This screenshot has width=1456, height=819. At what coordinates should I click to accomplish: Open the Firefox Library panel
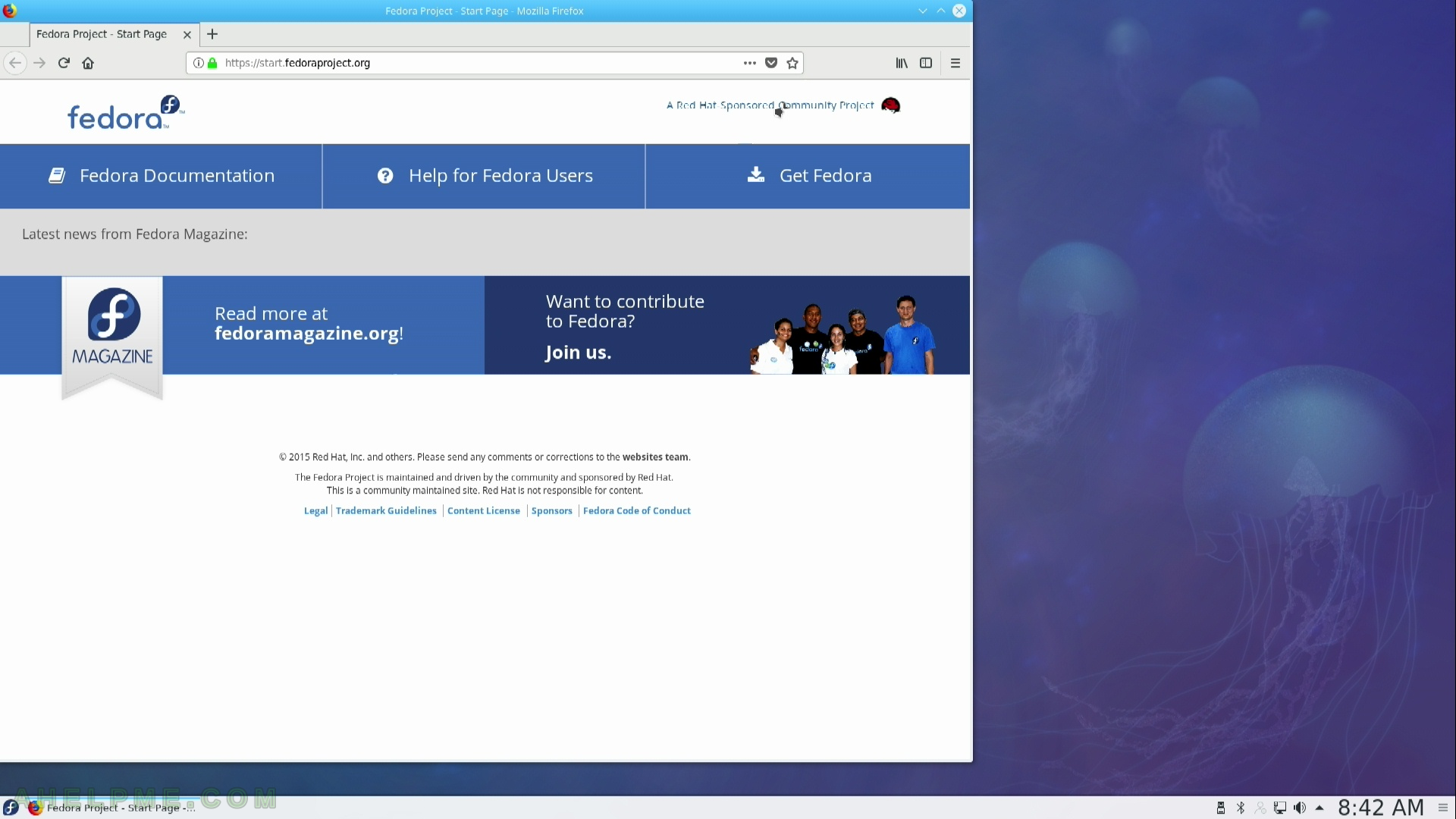pos(902,63)
